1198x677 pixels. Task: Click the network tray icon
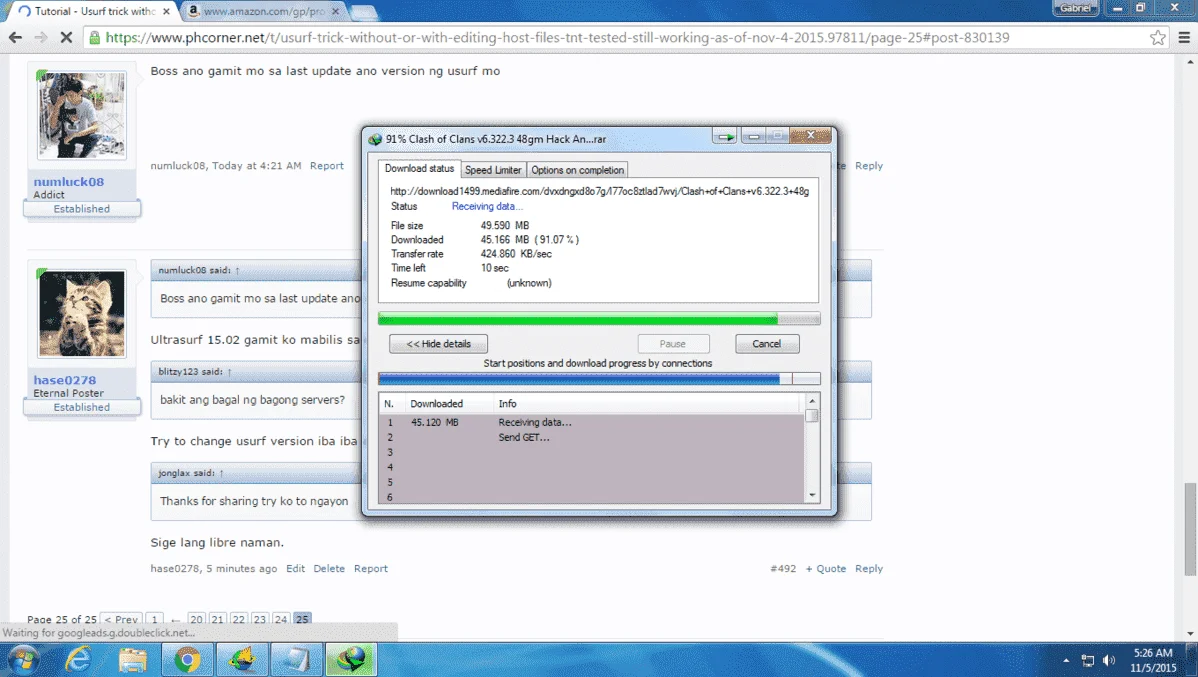point(1088,660)
